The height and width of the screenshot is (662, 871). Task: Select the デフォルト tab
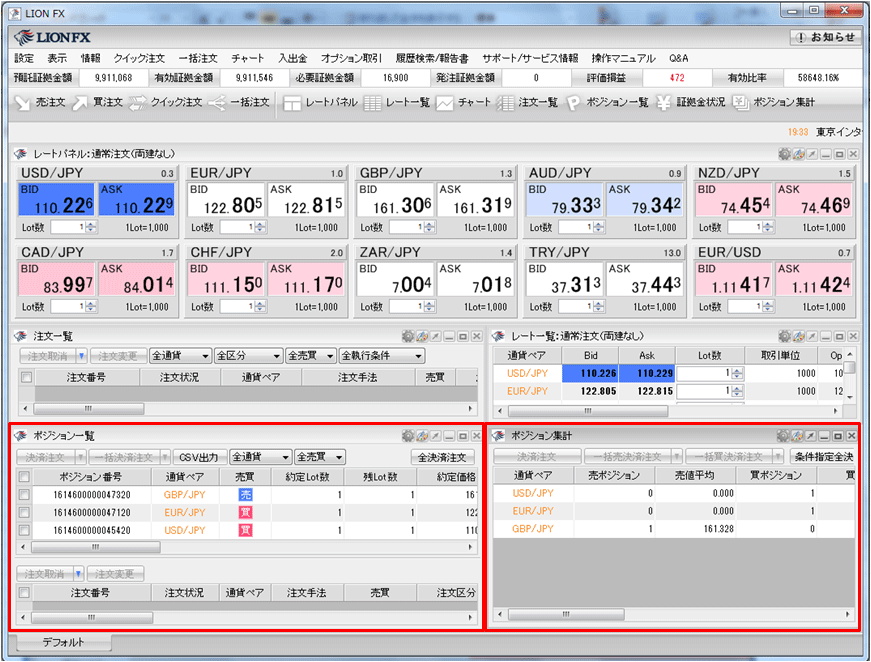(x=63, y=643)
